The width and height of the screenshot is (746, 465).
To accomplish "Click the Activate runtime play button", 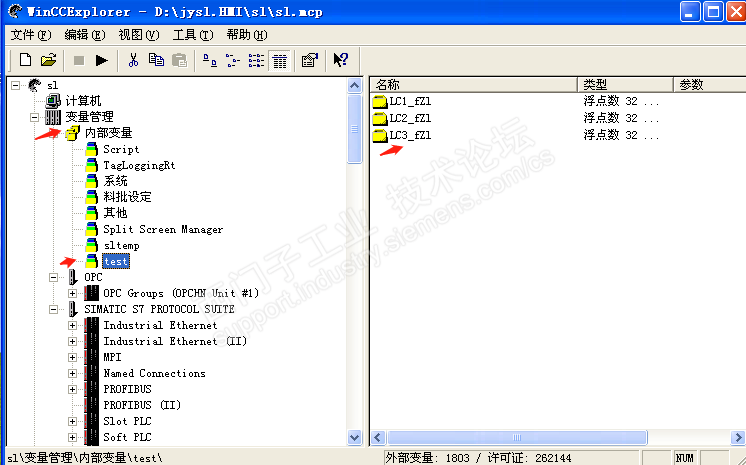I will click(101, 60).
